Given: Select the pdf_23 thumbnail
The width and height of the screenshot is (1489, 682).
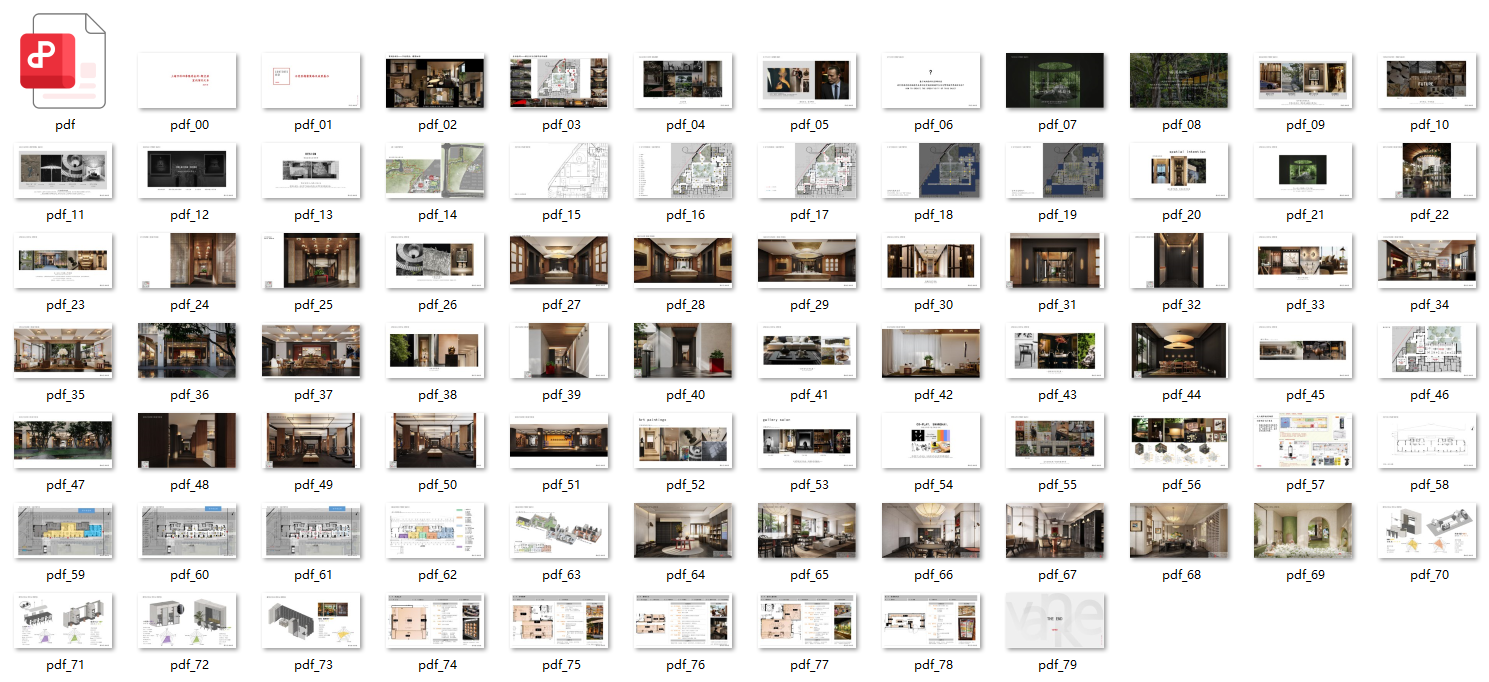Looking at the screenshot, I should coord(63,261).
